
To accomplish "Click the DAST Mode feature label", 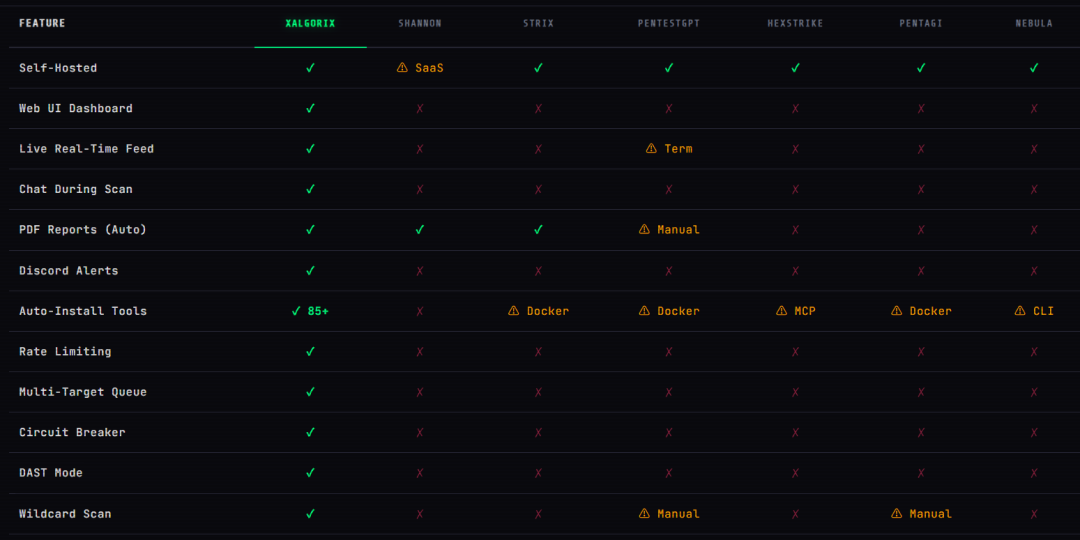I will [51, 473].
